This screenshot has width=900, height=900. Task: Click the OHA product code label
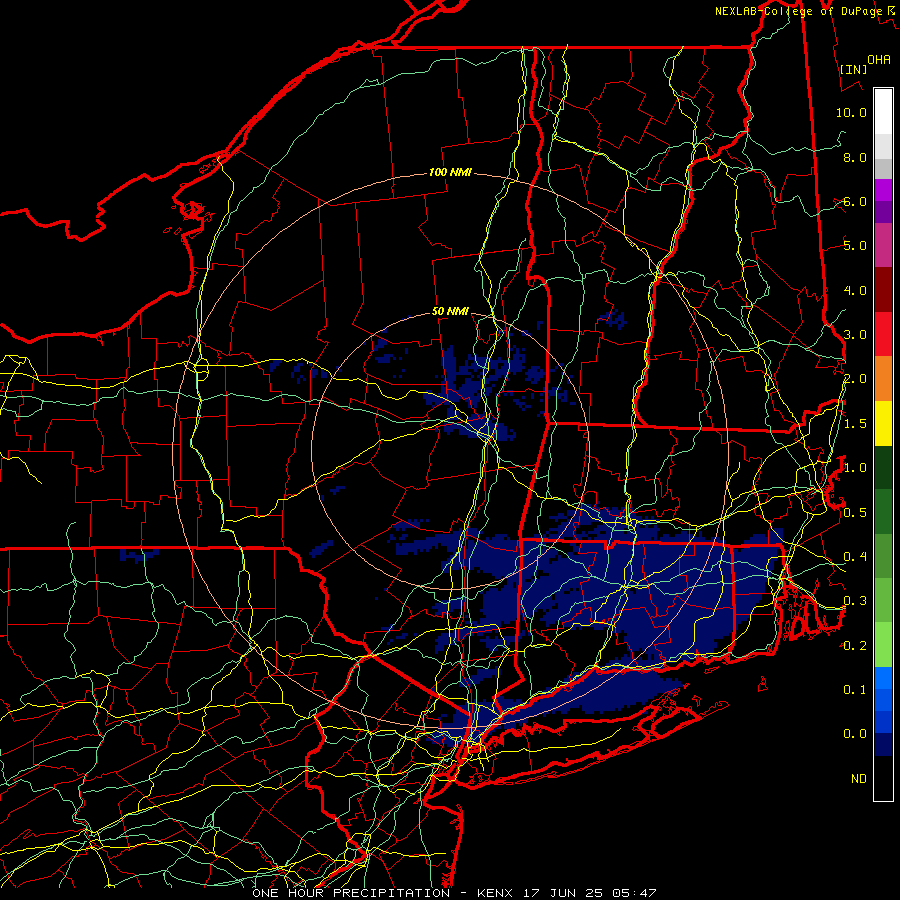[x=879, y=59]
